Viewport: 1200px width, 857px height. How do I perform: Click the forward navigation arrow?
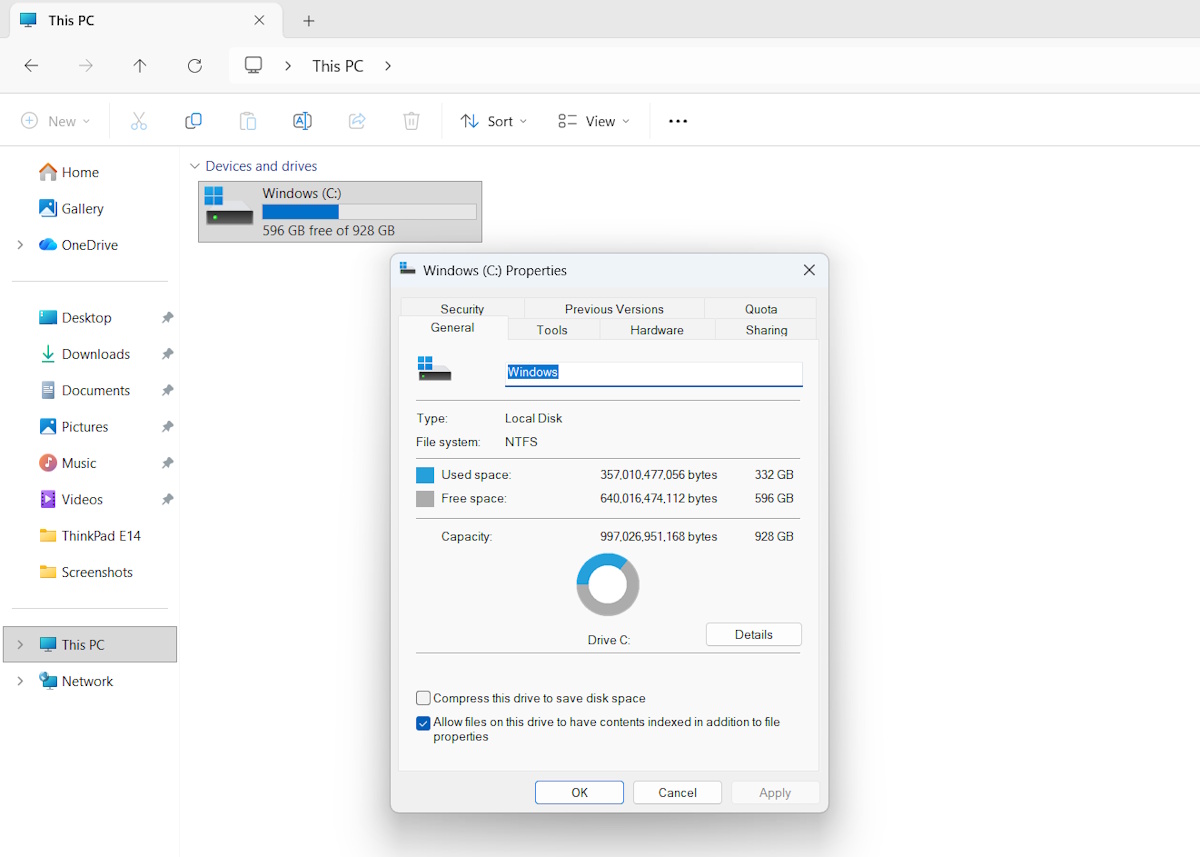click(x=86, y=66)
